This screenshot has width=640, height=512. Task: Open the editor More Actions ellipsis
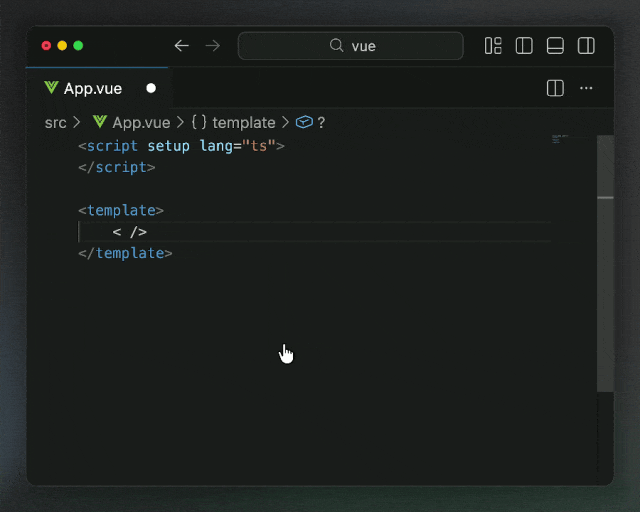point(587,88)
